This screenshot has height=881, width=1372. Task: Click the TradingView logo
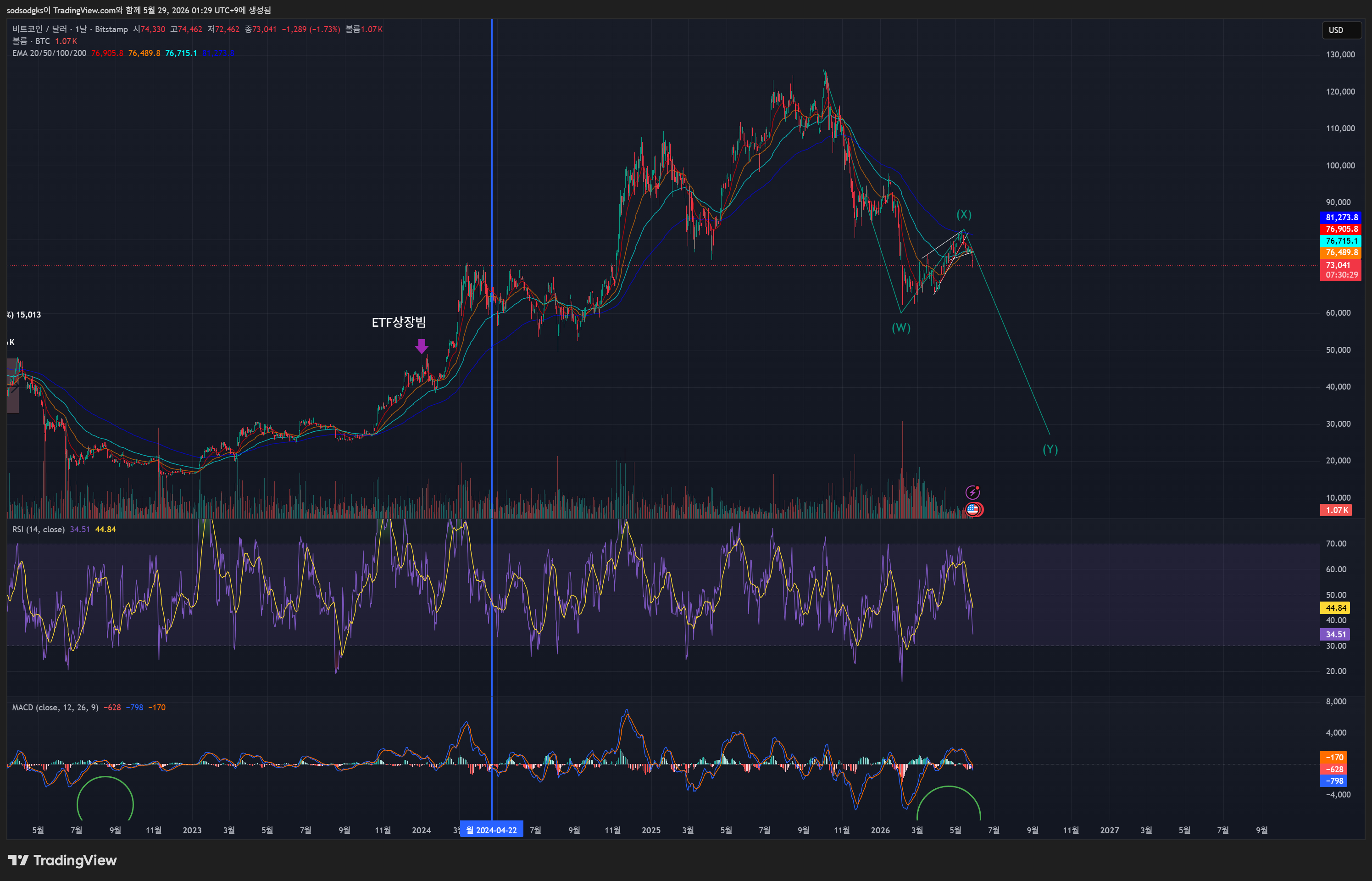click(x=62, y=860)
